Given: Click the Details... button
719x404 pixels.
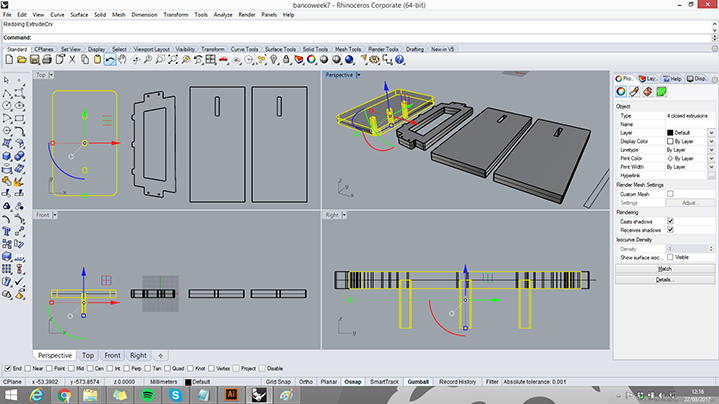Looking at the screenshot, I should point(664,279).
